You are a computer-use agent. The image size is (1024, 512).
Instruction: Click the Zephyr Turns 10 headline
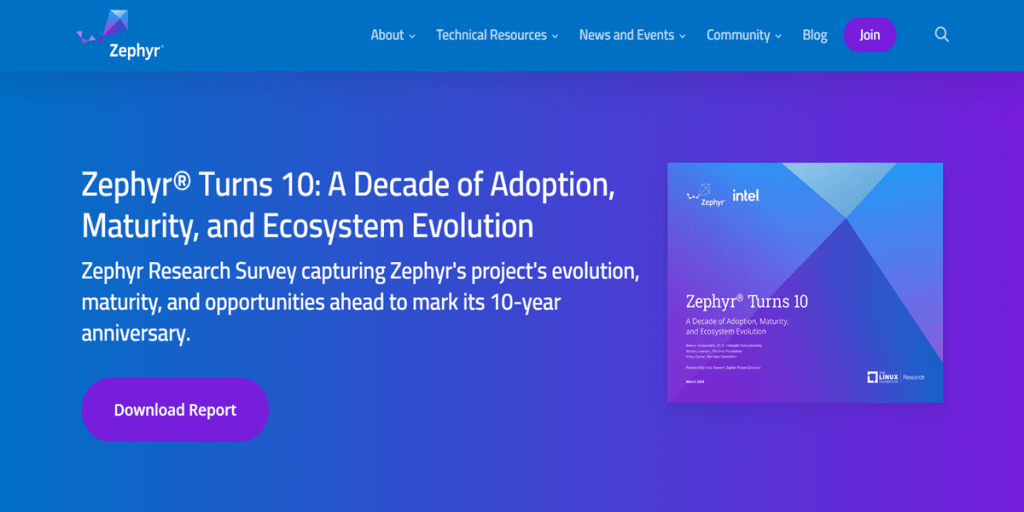coord(348,206)
